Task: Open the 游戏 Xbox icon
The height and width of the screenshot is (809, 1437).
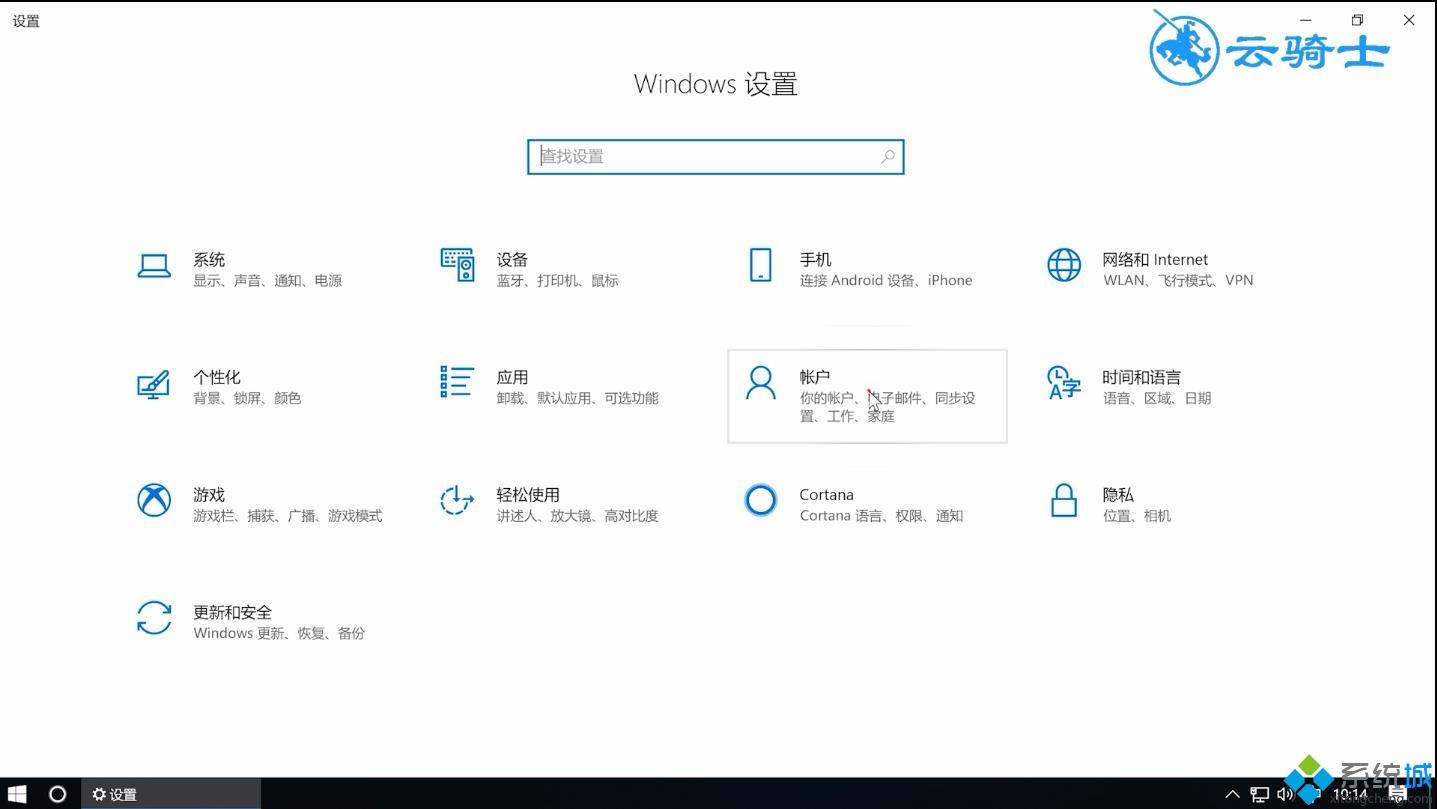Action: tap(154, 500)
